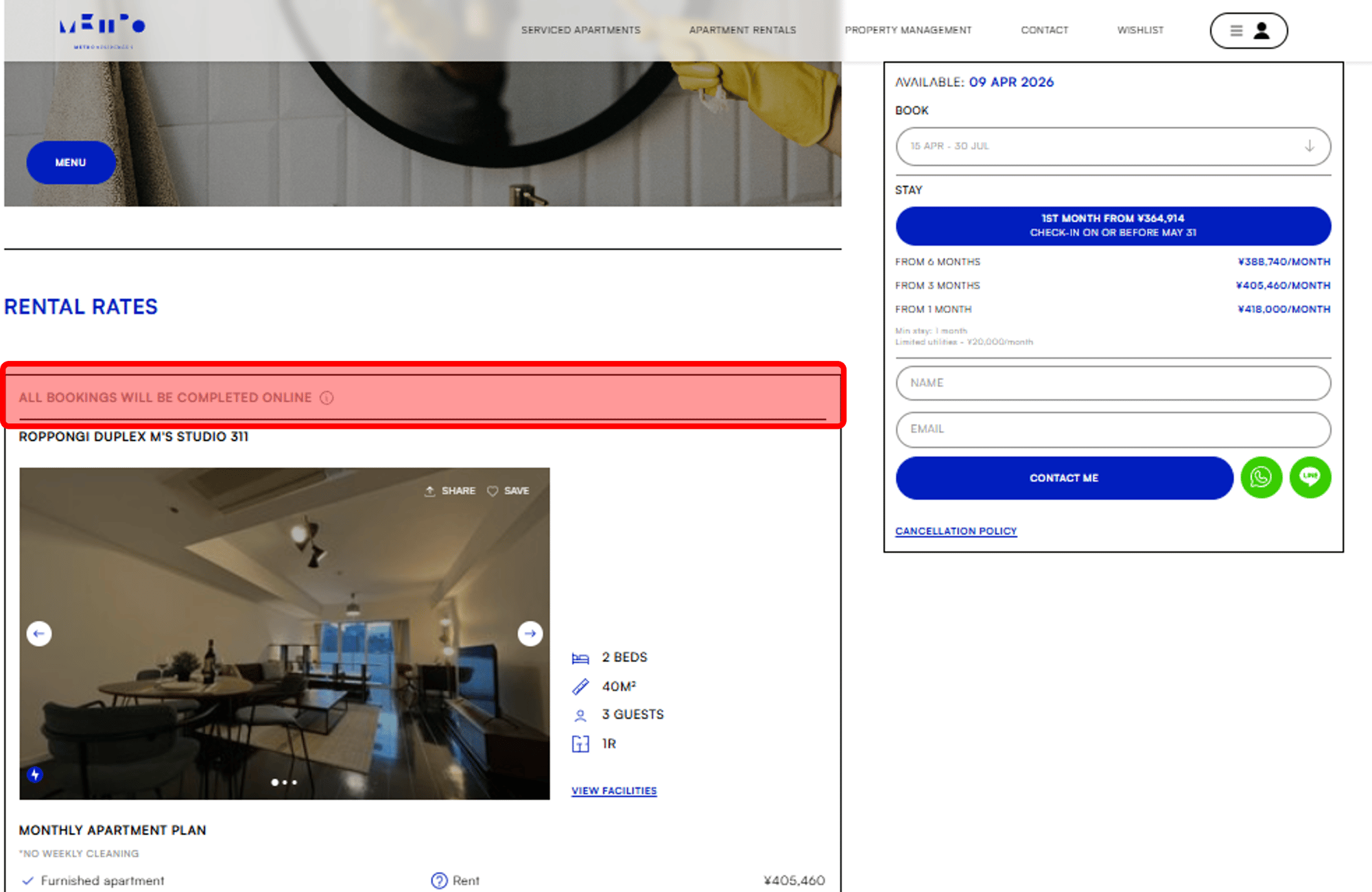Click the blue Menu button
Viewport: 1372px width, 892px height.
(x=71, y=163)
